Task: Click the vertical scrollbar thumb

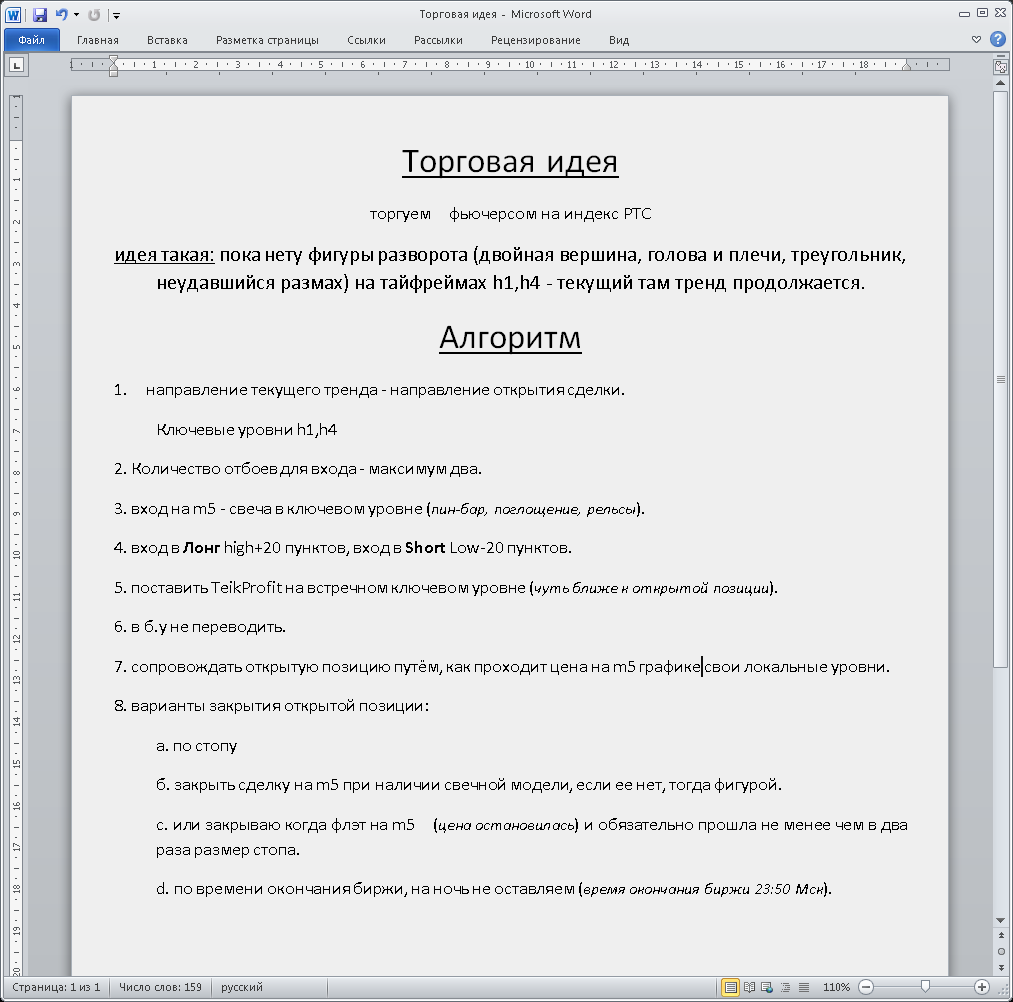Action: (1001, 379)
